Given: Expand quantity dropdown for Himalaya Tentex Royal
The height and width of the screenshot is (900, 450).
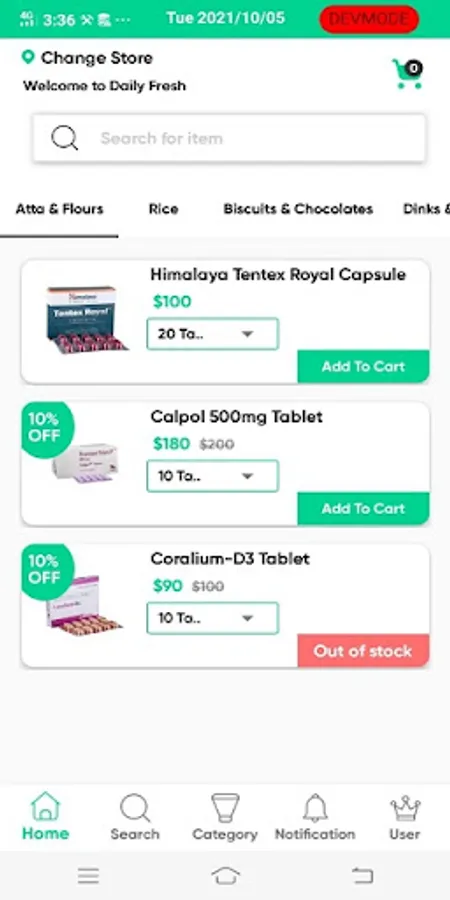Looking at the screenshot, I should (x=213, y=333).
